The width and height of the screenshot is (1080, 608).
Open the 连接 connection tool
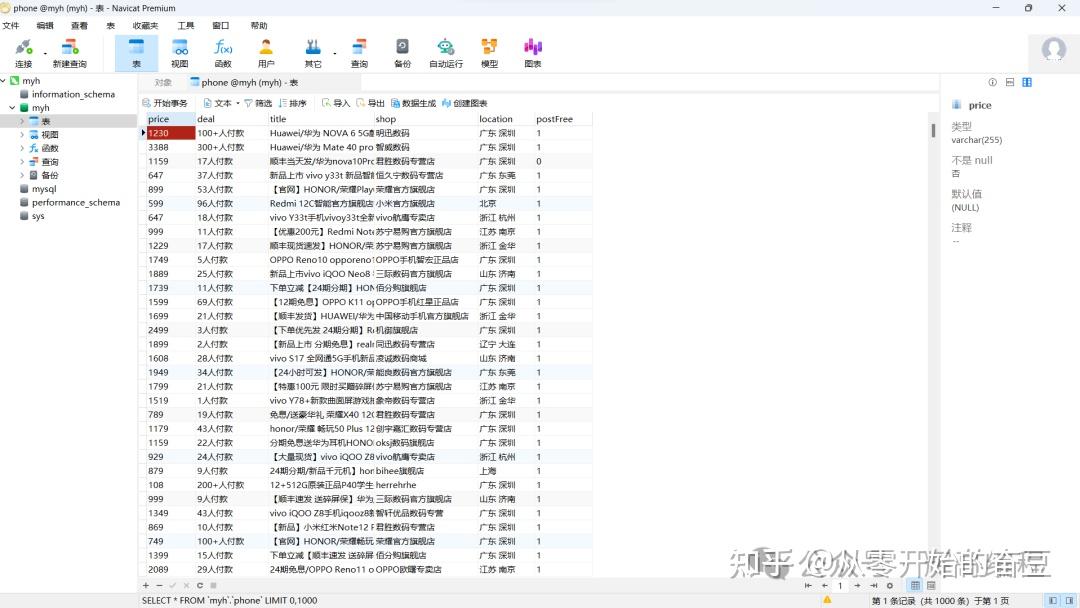pyautogui.click(x=23, y=53)
